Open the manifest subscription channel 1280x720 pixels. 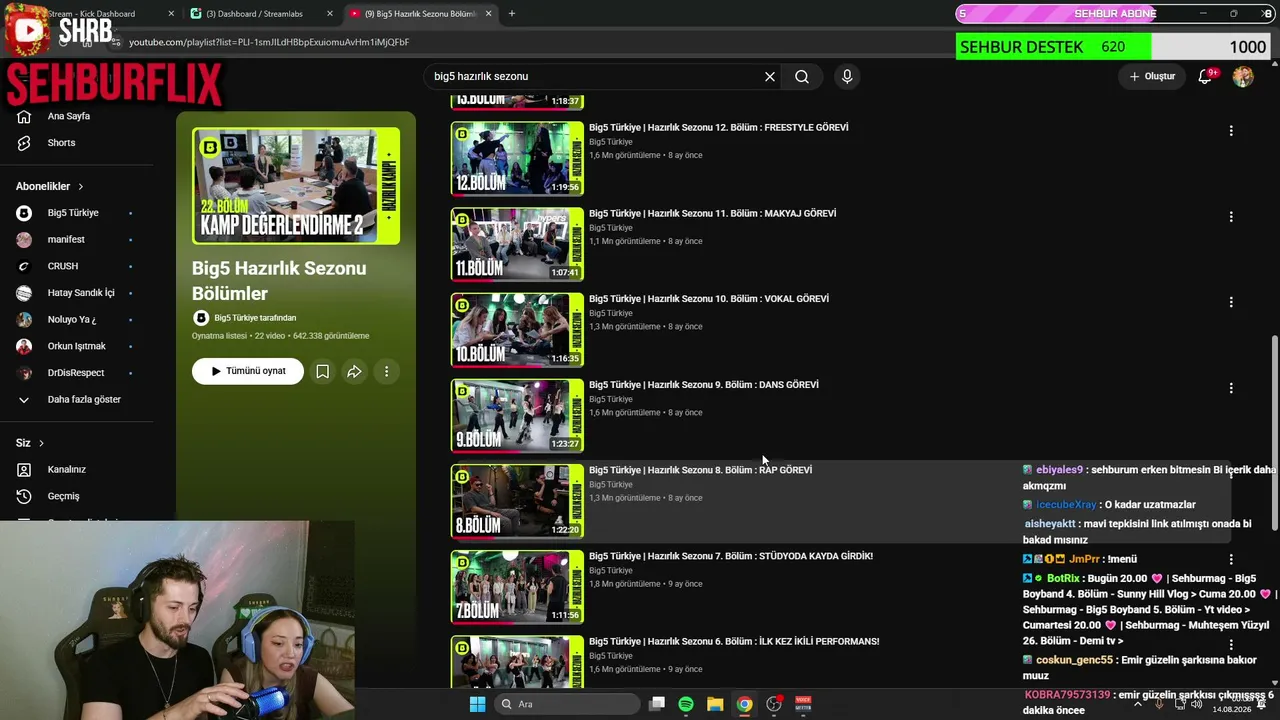coord(66,240)
